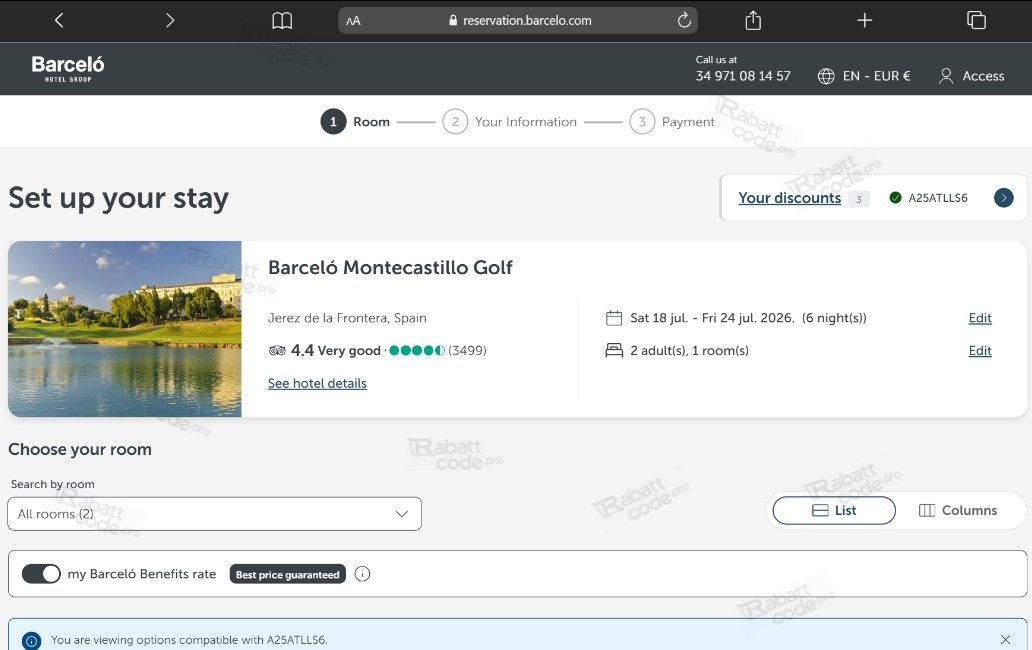Click the Access user account icon
The height and width of the screenshot is (650, 1032).
click(946, 76)
